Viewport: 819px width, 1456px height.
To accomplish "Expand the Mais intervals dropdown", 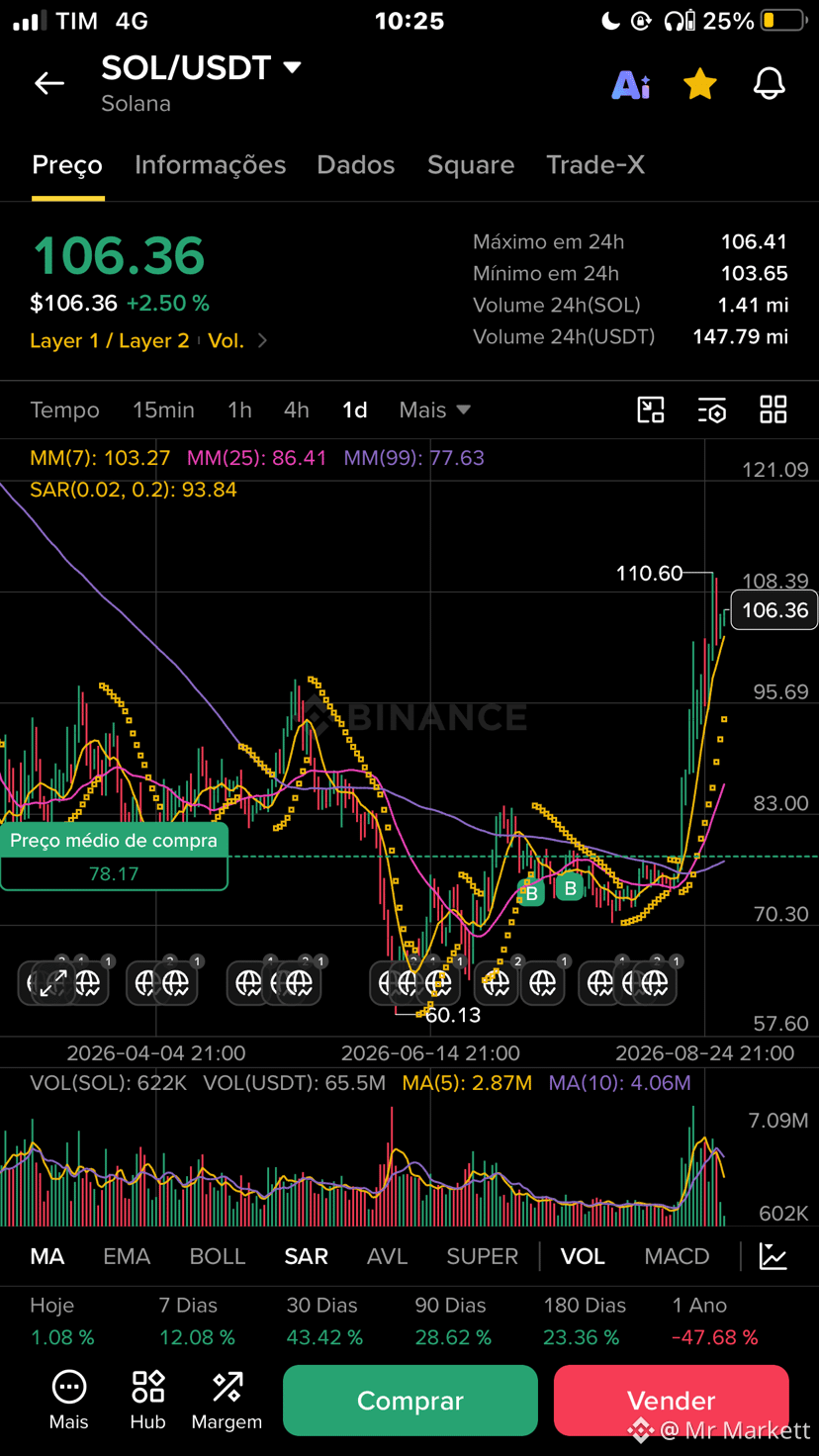I will tap(434, 409).
